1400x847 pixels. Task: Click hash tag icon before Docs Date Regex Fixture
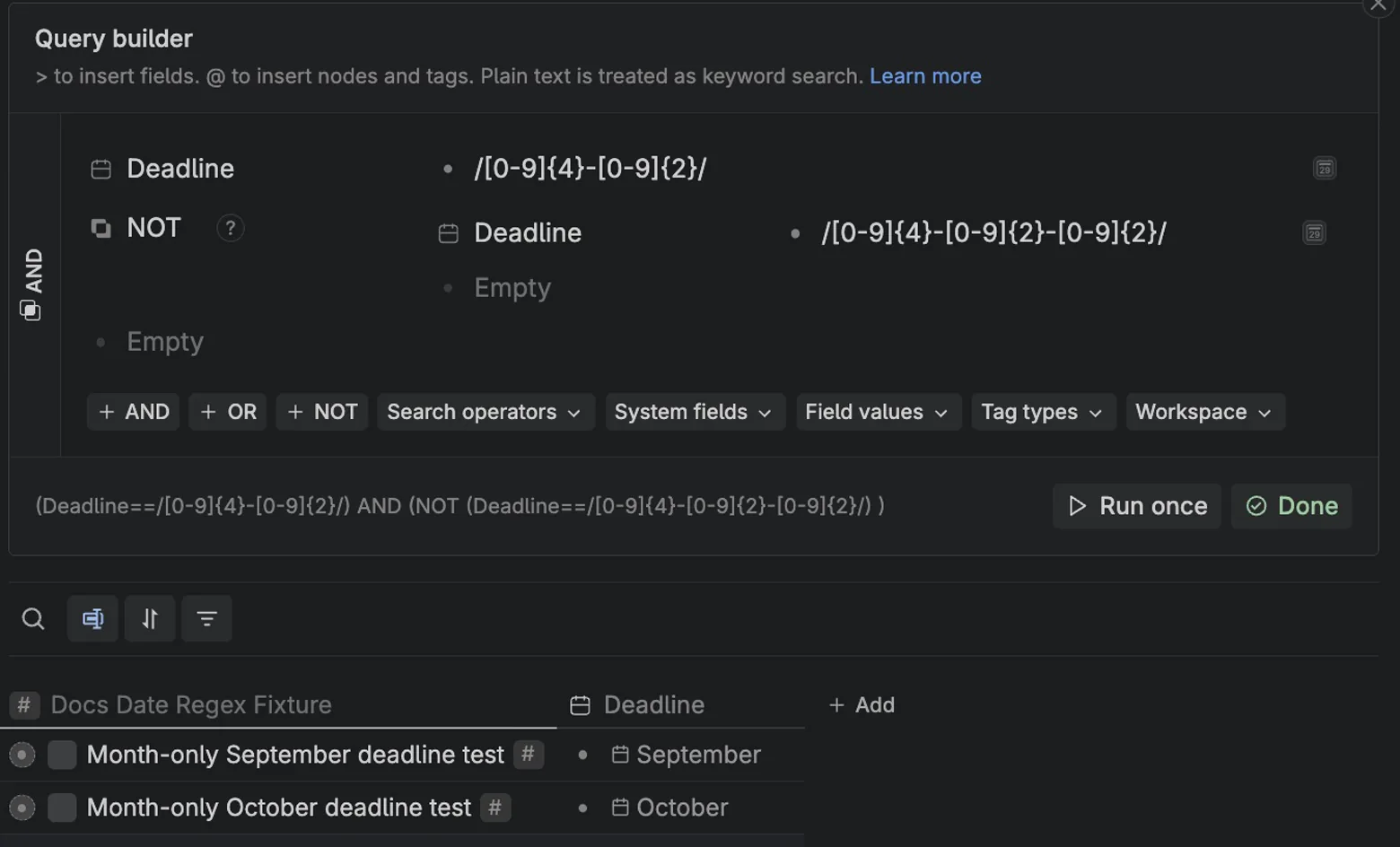[24, 705]
